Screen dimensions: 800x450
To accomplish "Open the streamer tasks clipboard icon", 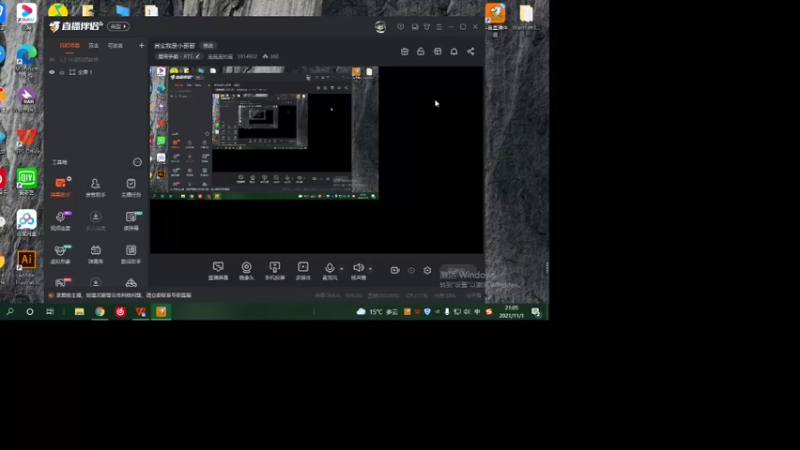I will point(131,187).
